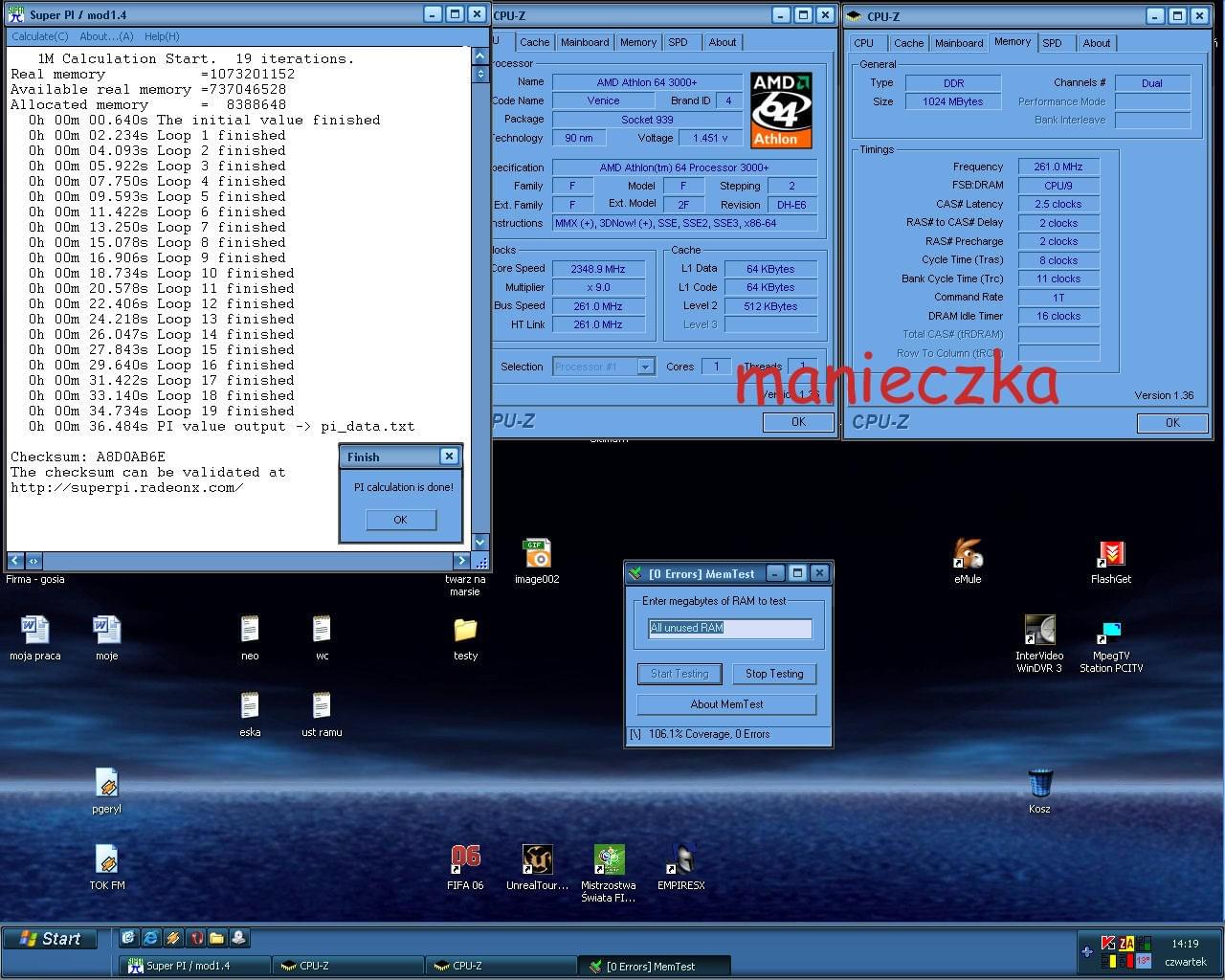Switch to Mainboard tab in left CPU-Z
Image resolution: width=1225 pixels, height=980 pixels.
point(585,42)
